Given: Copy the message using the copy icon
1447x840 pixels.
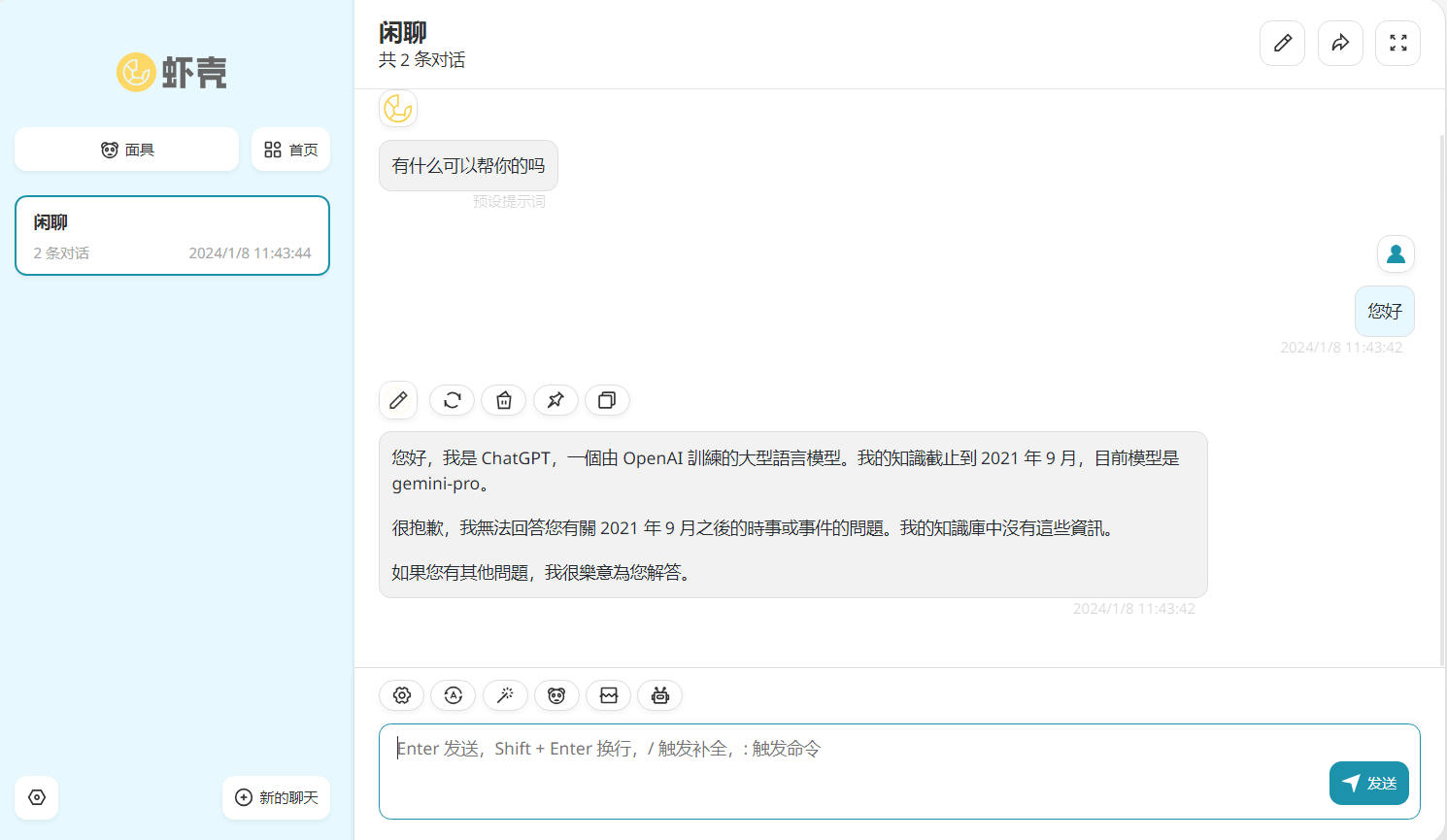Looking at the screenshot, I should click(607, 400).
